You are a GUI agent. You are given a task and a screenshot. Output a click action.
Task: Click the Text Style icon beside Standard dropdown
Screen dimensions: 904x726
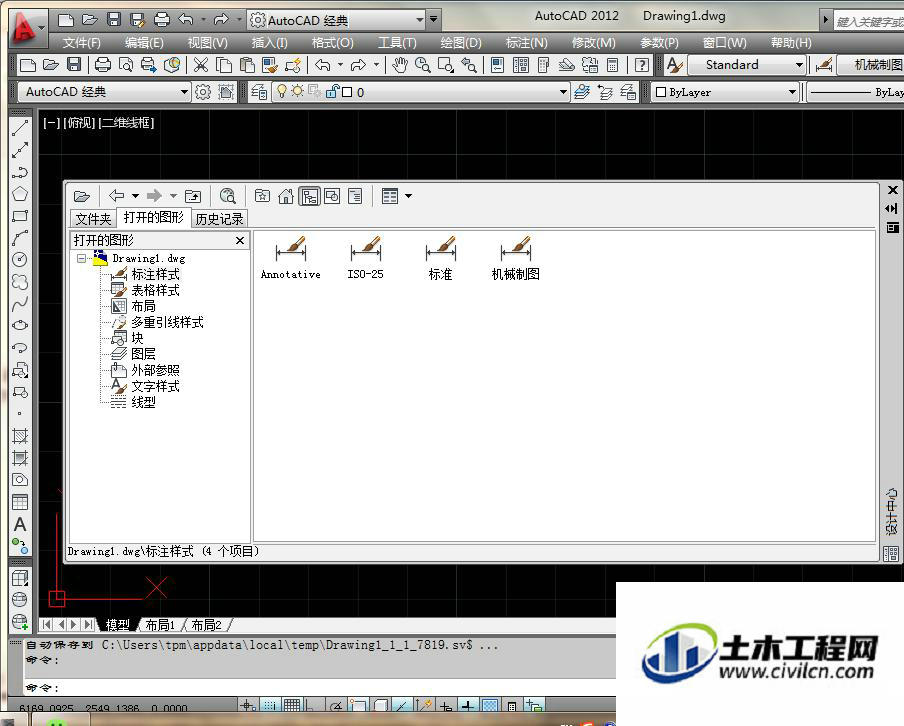point(675,65)
